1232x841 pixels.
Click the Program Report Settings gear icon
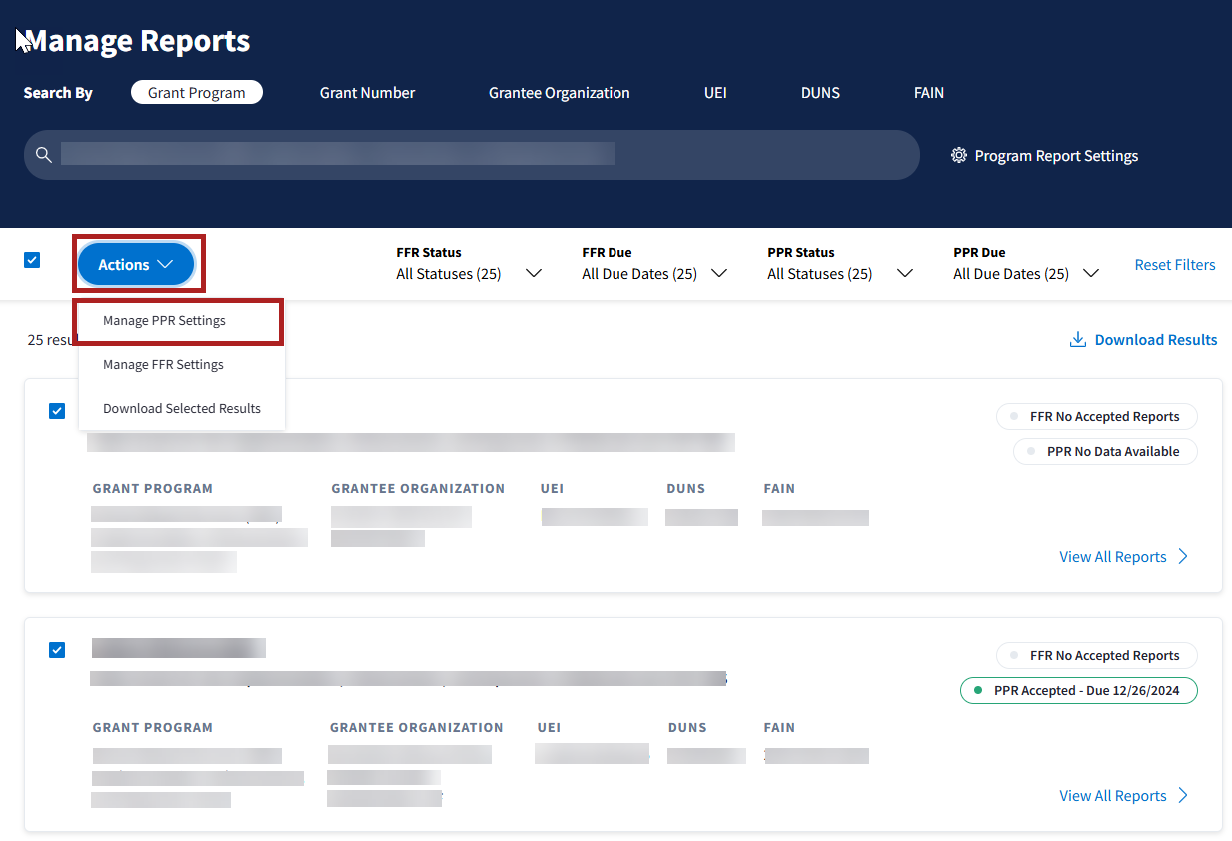[959, 156]
